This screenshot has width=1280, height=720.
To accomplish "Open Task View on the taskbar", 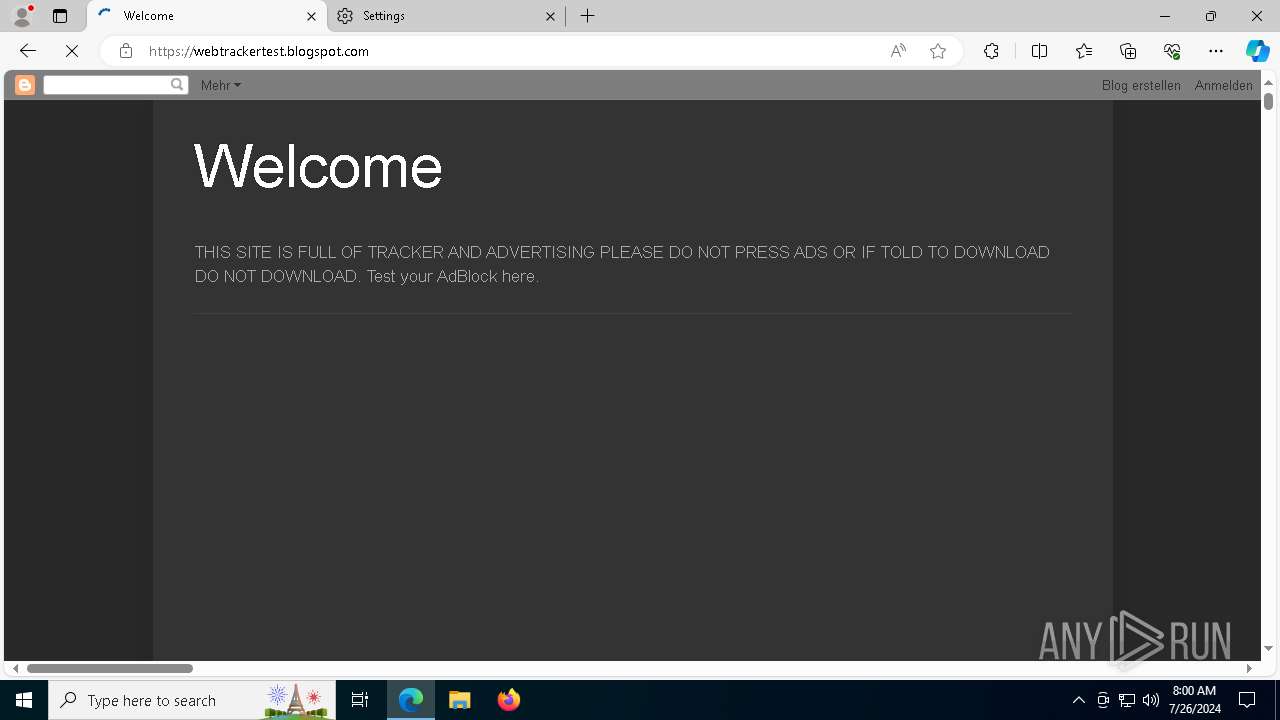I will pos(360,700).
